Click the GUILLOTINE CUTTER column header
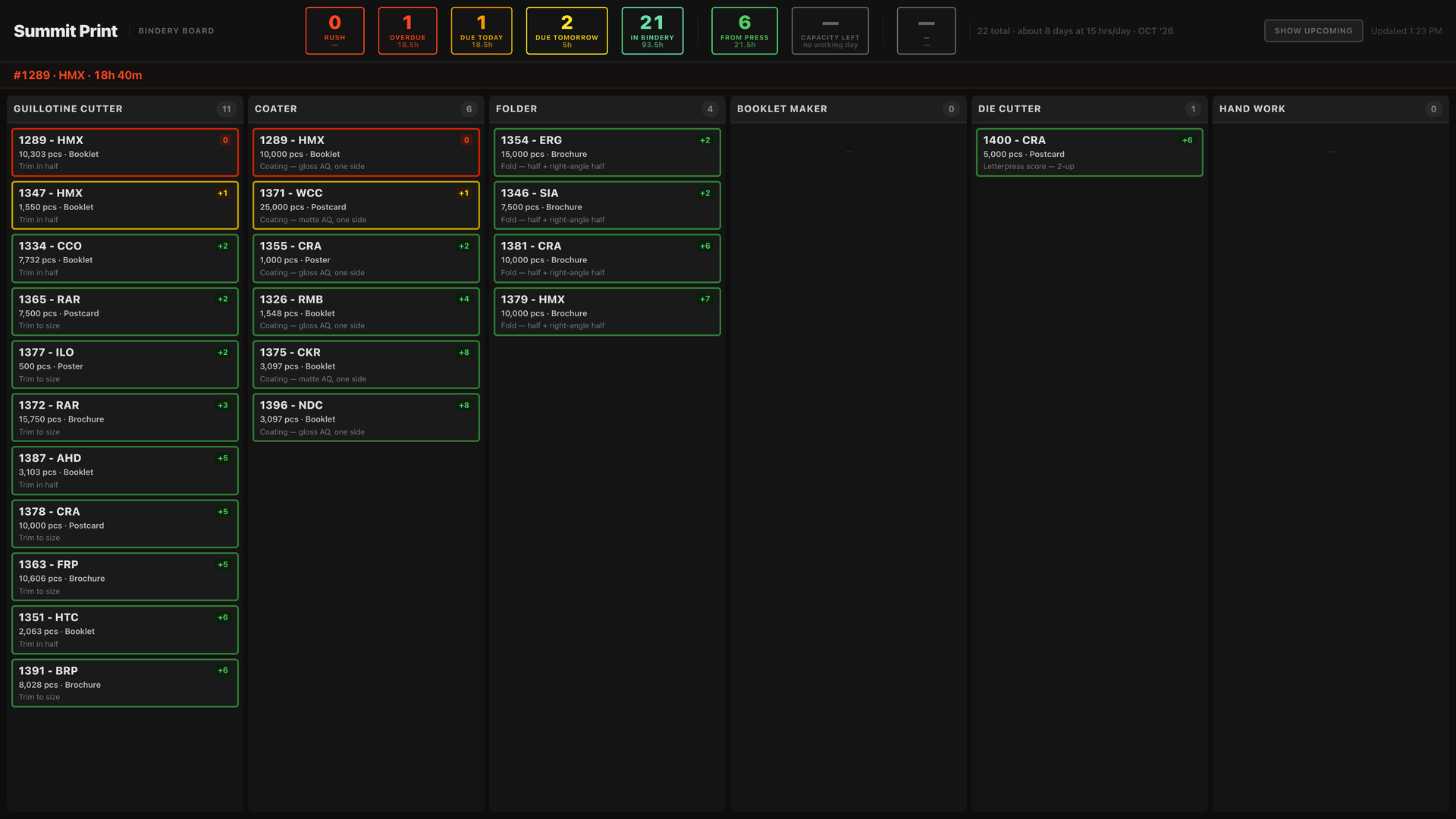1456x819 pixels. tap(125, 109)
